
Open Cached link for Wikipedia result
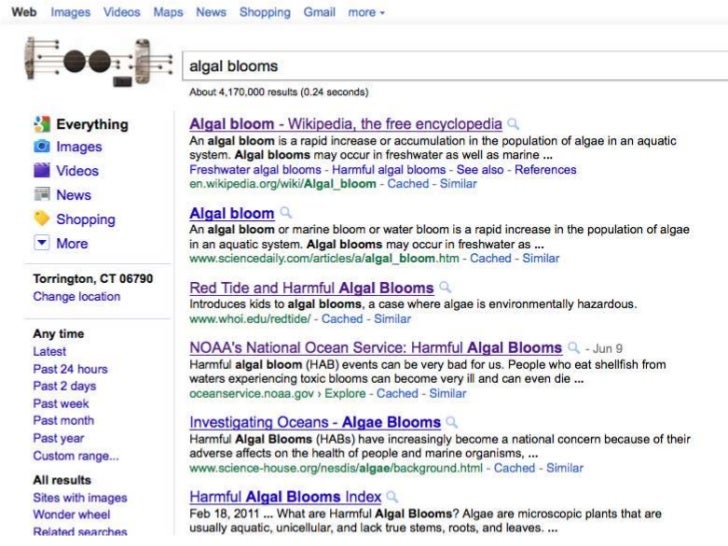pyautogui.click(x=408, y=184)
